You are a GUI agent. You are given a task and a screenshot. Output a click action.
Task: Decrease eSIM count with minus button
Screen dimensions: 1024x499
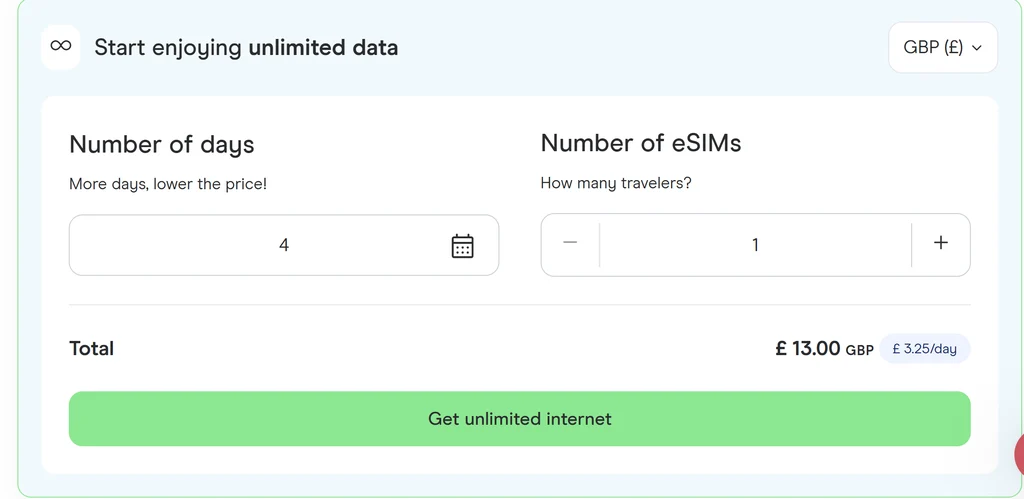coord(570,243)
